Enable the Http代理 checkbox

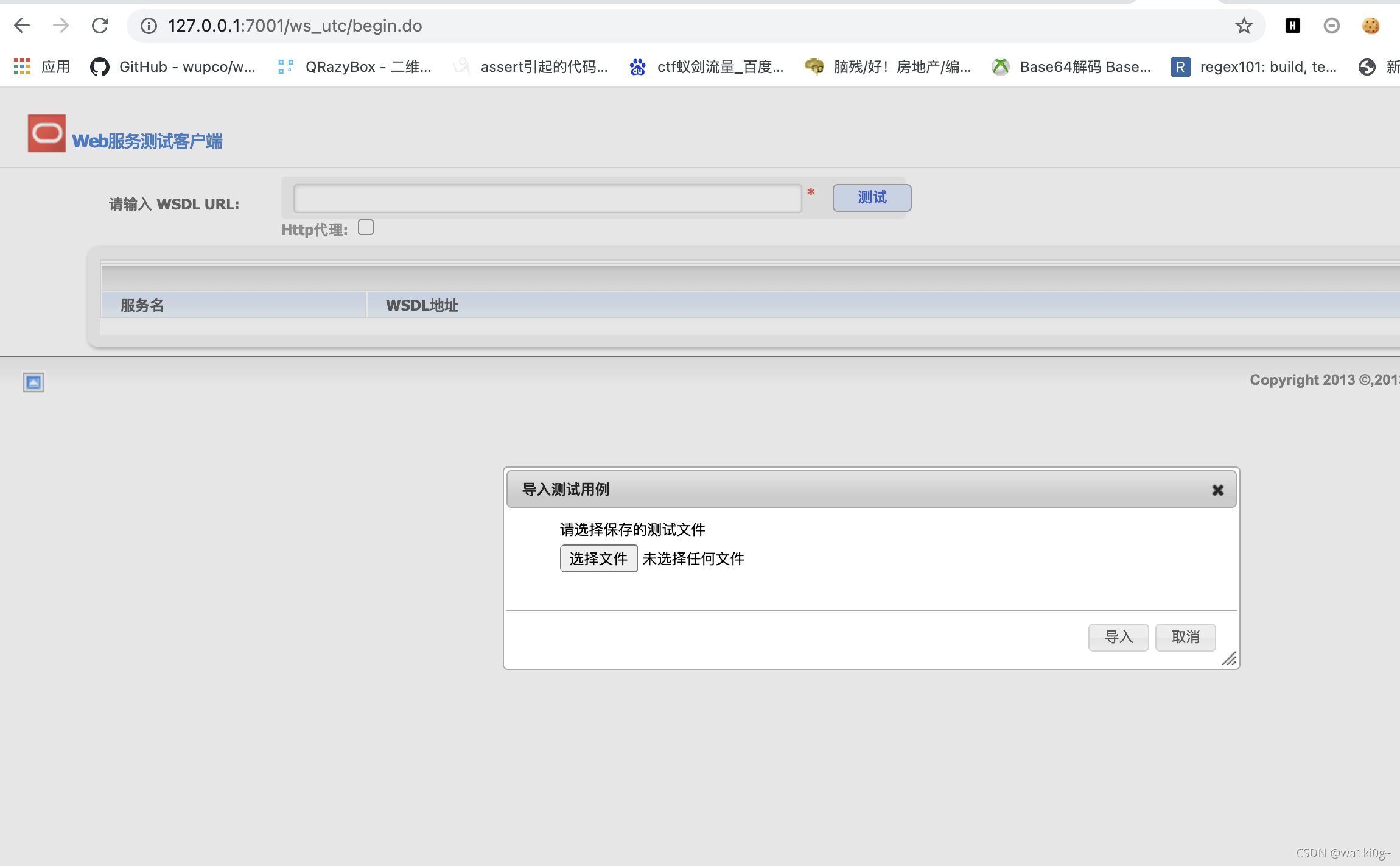point(366,227)
